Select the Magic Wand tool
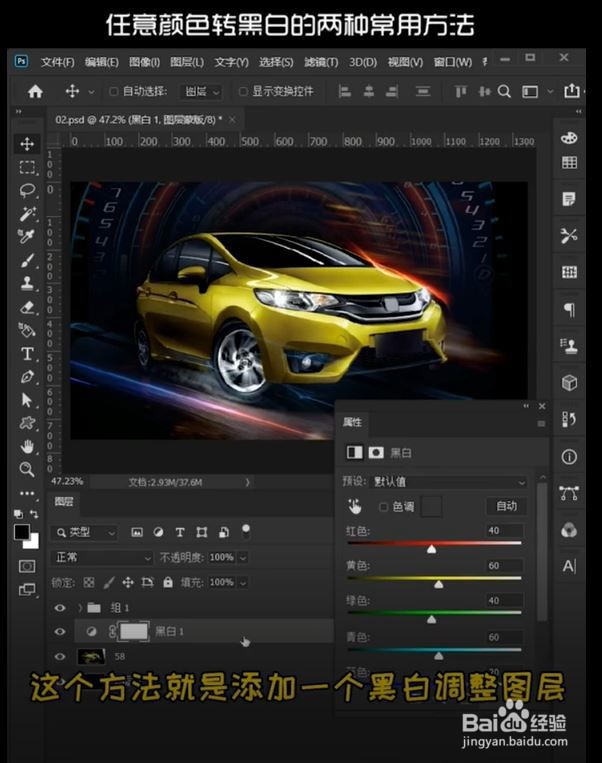This screenshot has height=763, width=602. click(x=27, y=214)
